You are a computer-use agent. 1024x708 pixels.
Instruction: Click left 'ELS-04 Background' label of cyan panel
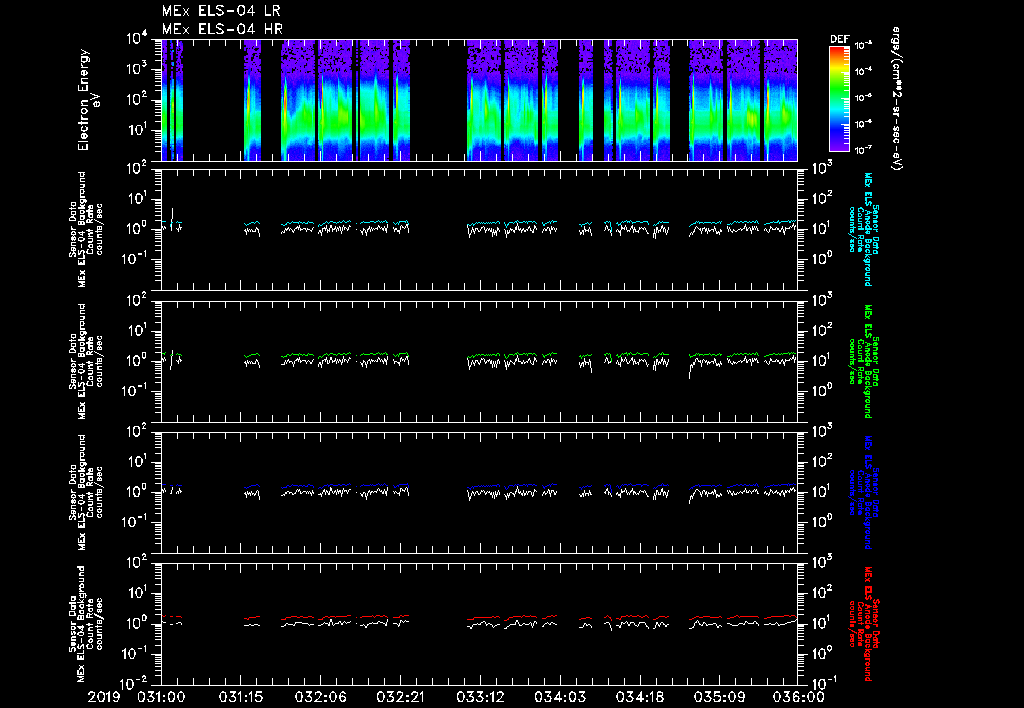point(82,230)
